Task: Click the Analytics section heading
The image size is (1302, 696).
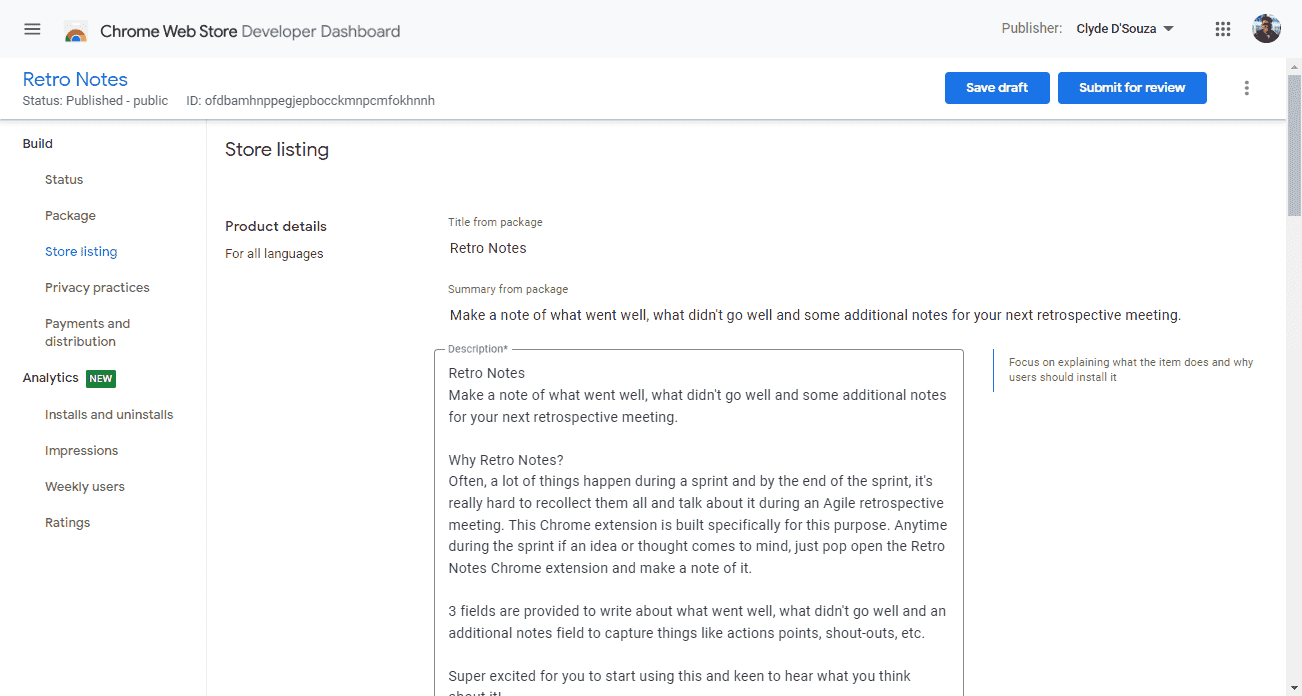Action: coord(50,378)
